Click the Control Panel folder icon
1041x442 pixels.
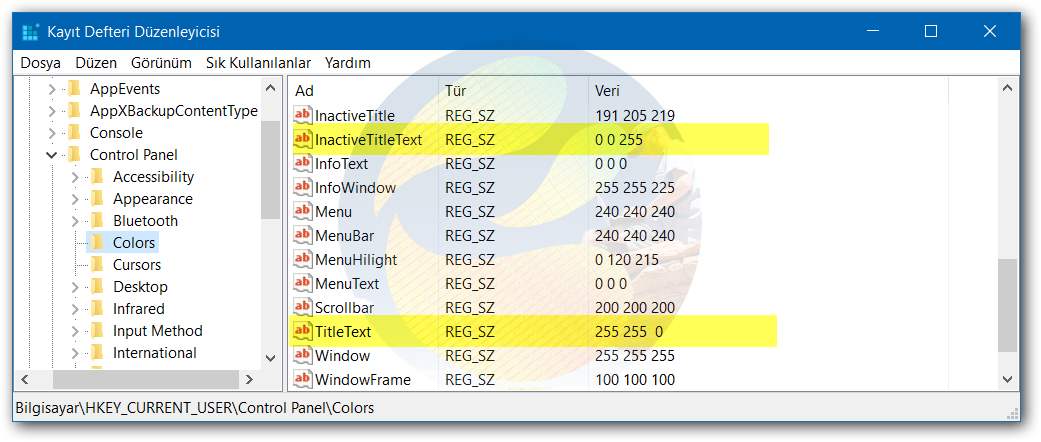74,155
